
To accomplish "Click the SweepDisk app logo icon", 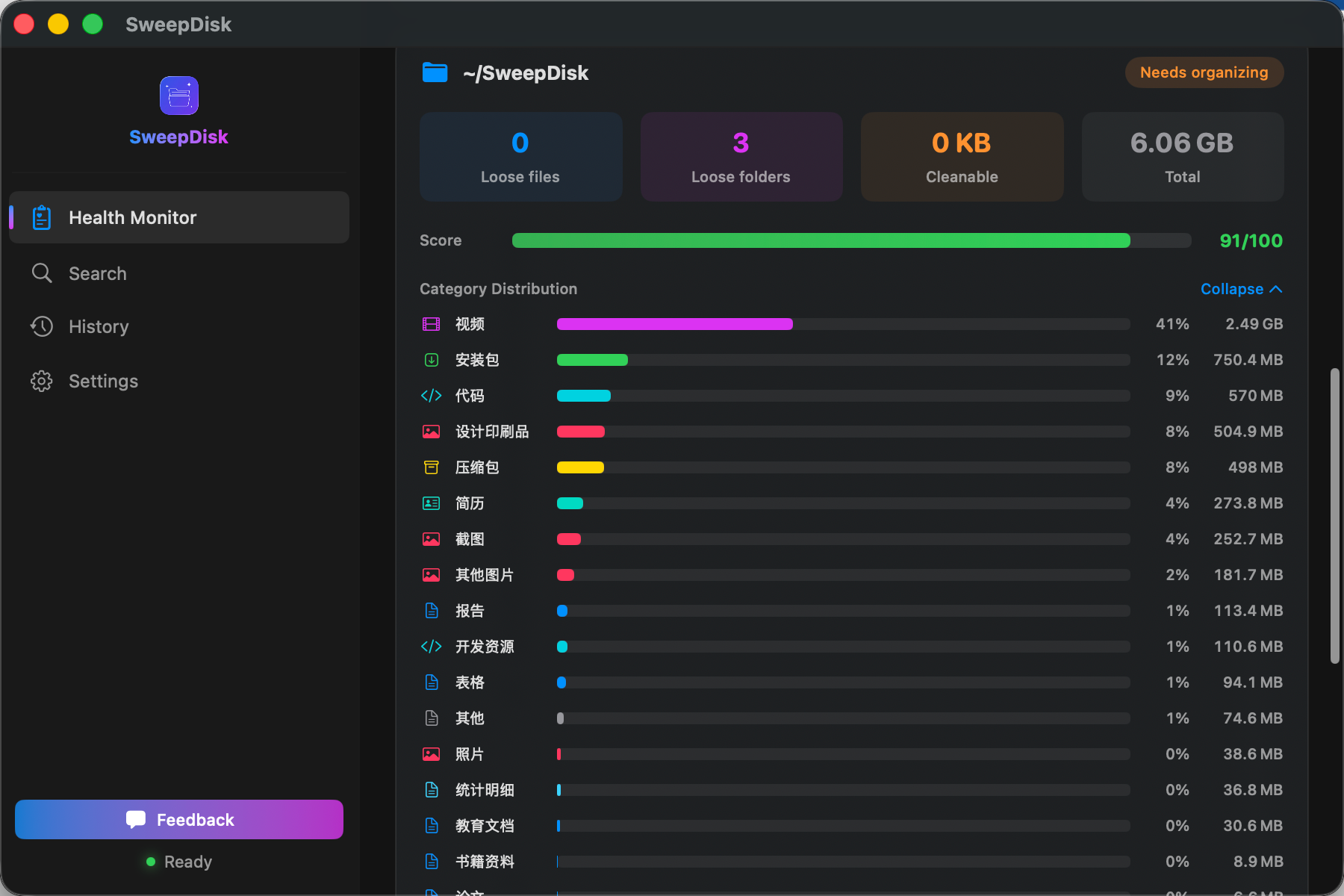I will 179,96.
